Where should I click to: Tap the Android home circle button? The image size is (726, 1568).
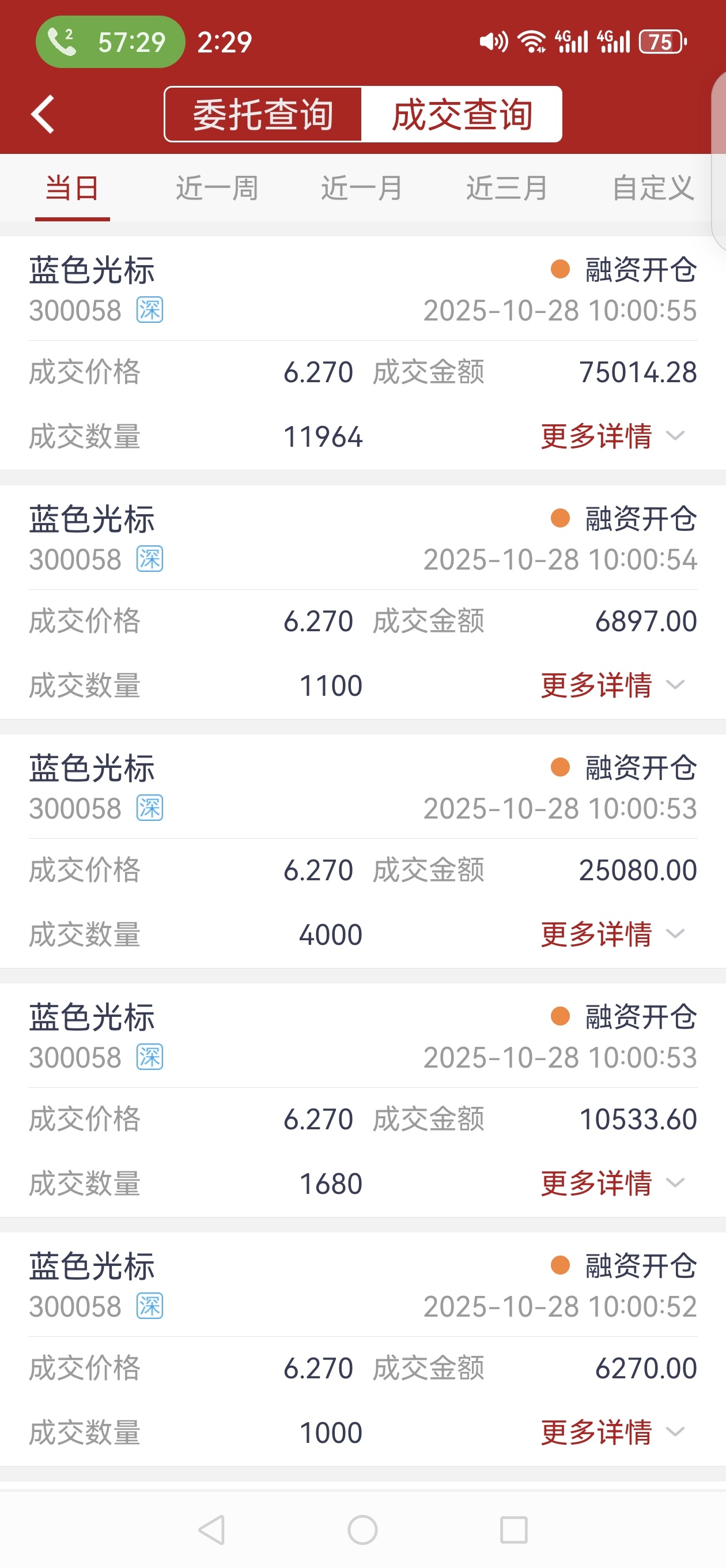coord(362,1529)
